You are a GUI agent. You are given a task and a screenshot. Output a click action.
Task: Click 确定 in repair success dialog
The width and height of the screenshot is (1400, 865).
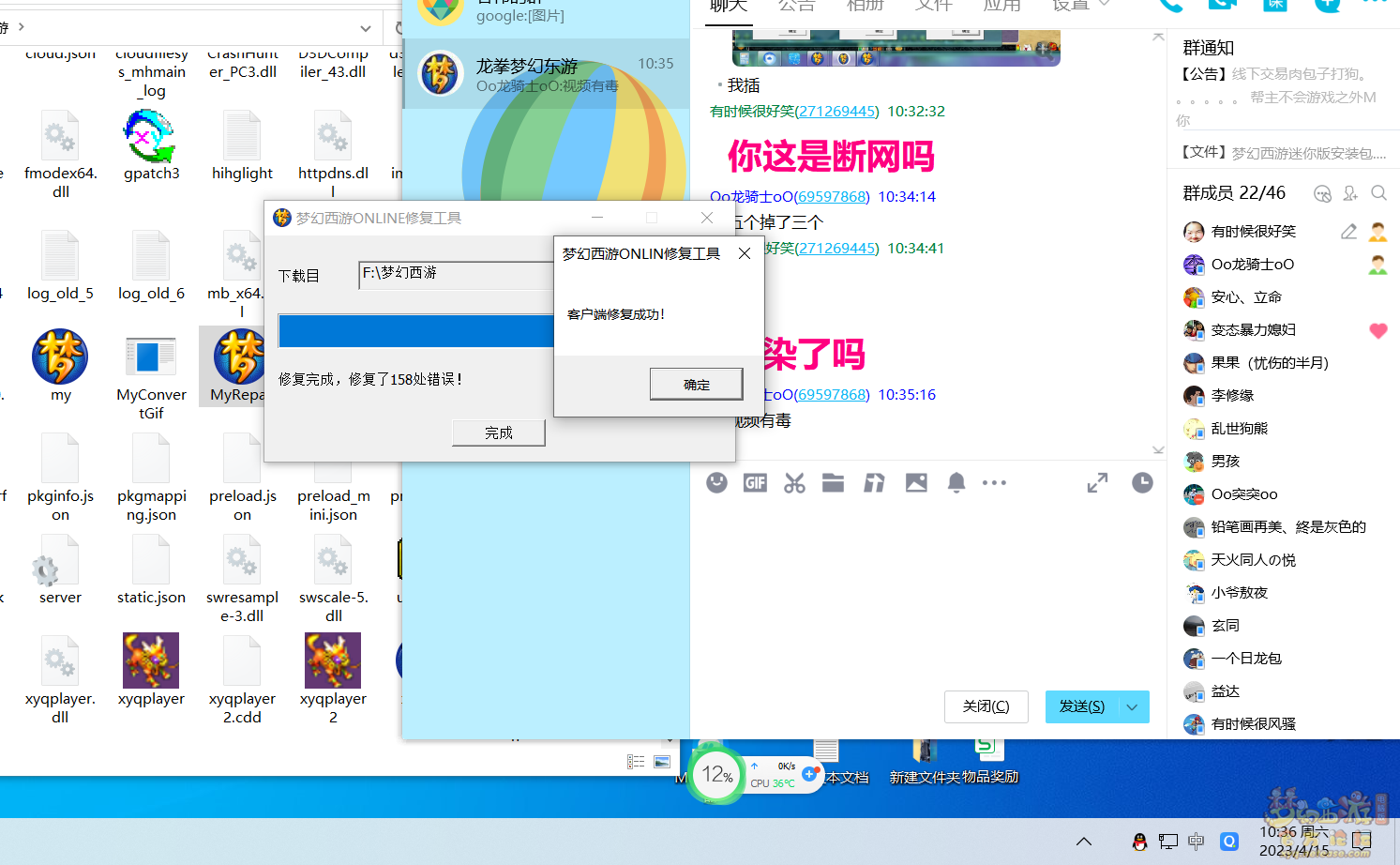[697, 385]
